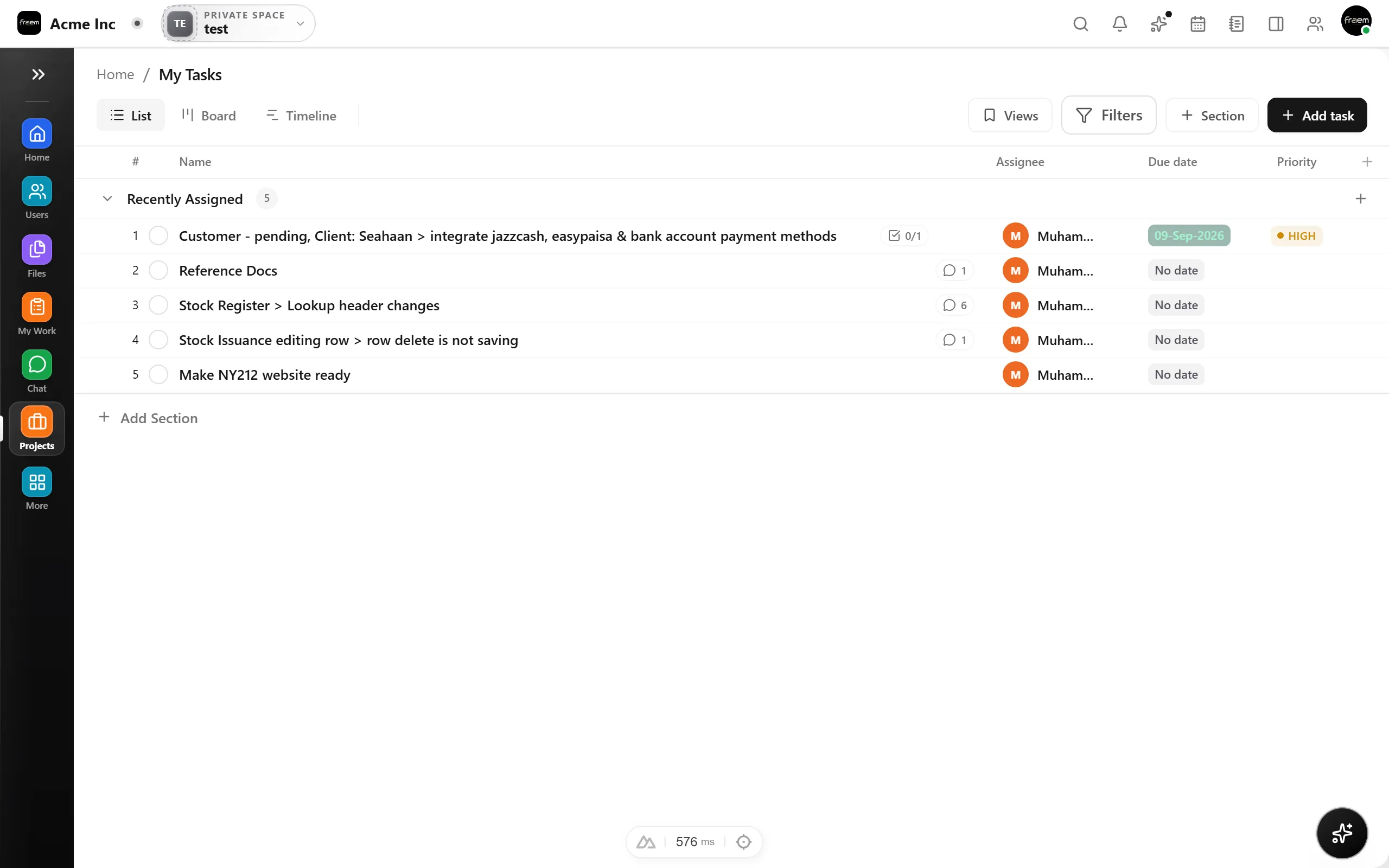This screenshot has height=868, width=1389.
Task: Open the team members icon in top bar
Action: [1314, 23]
